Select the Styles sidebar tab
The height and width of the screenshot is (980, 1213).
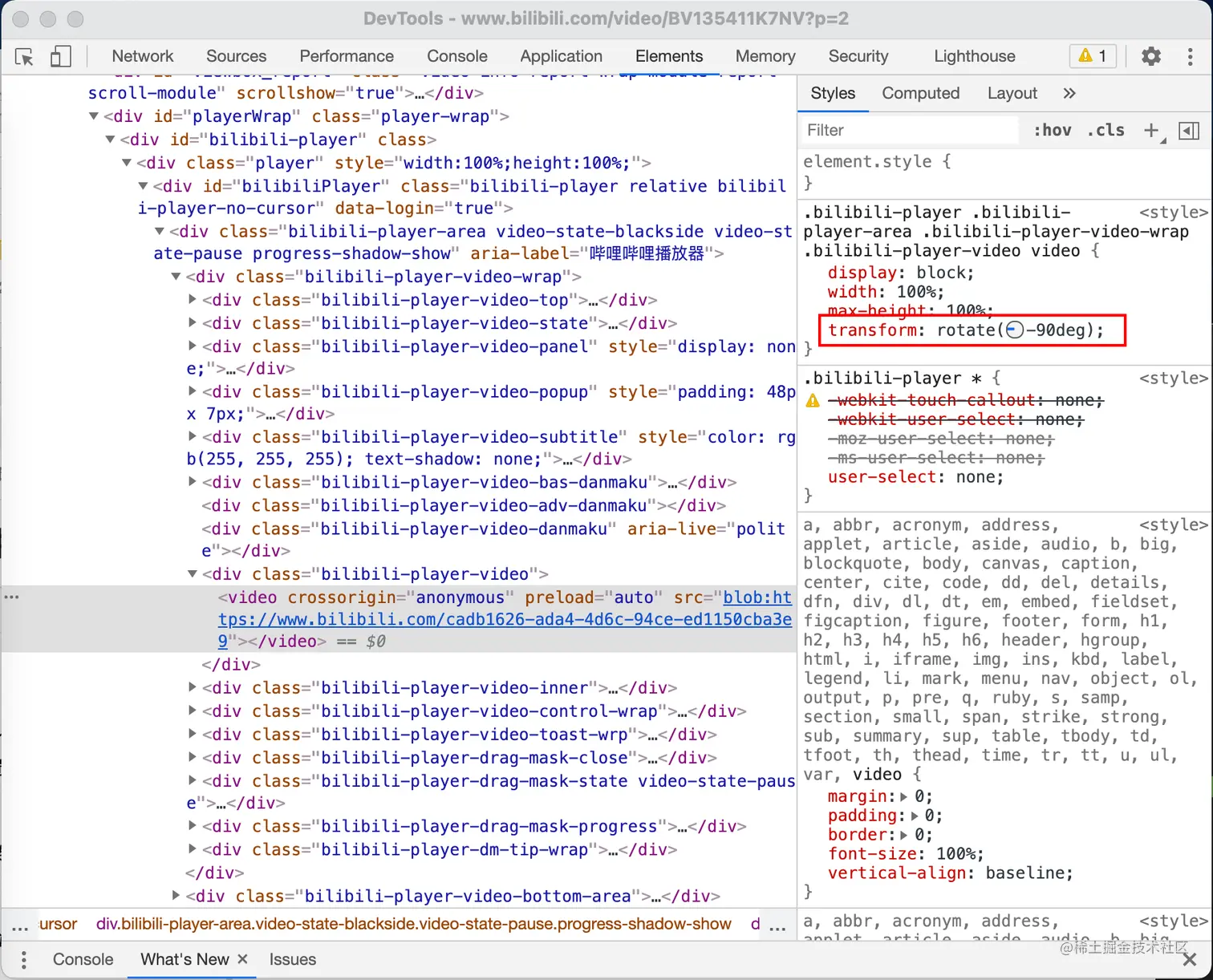tap(833, 93)
